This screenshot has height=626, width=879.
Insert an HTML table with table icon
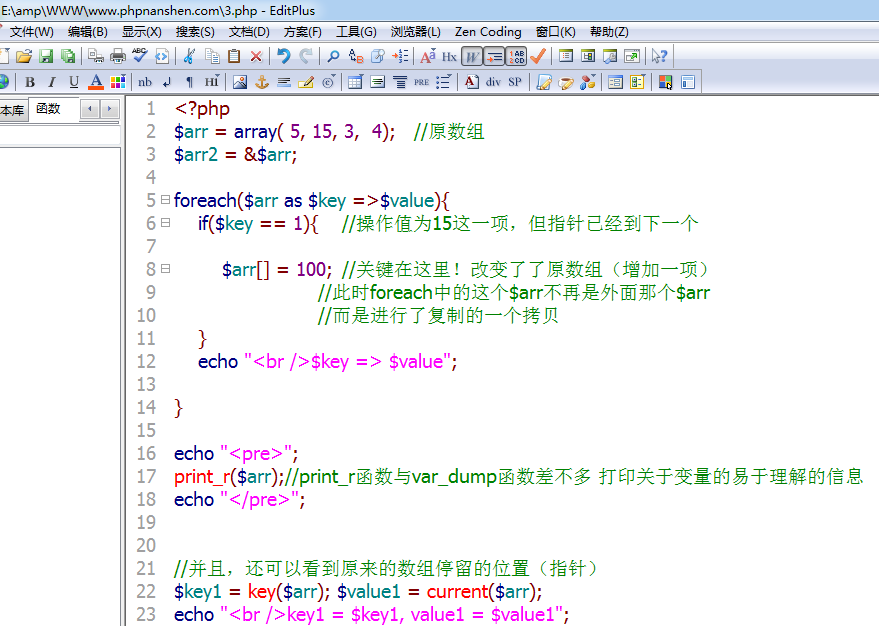[x=355, y=82]
